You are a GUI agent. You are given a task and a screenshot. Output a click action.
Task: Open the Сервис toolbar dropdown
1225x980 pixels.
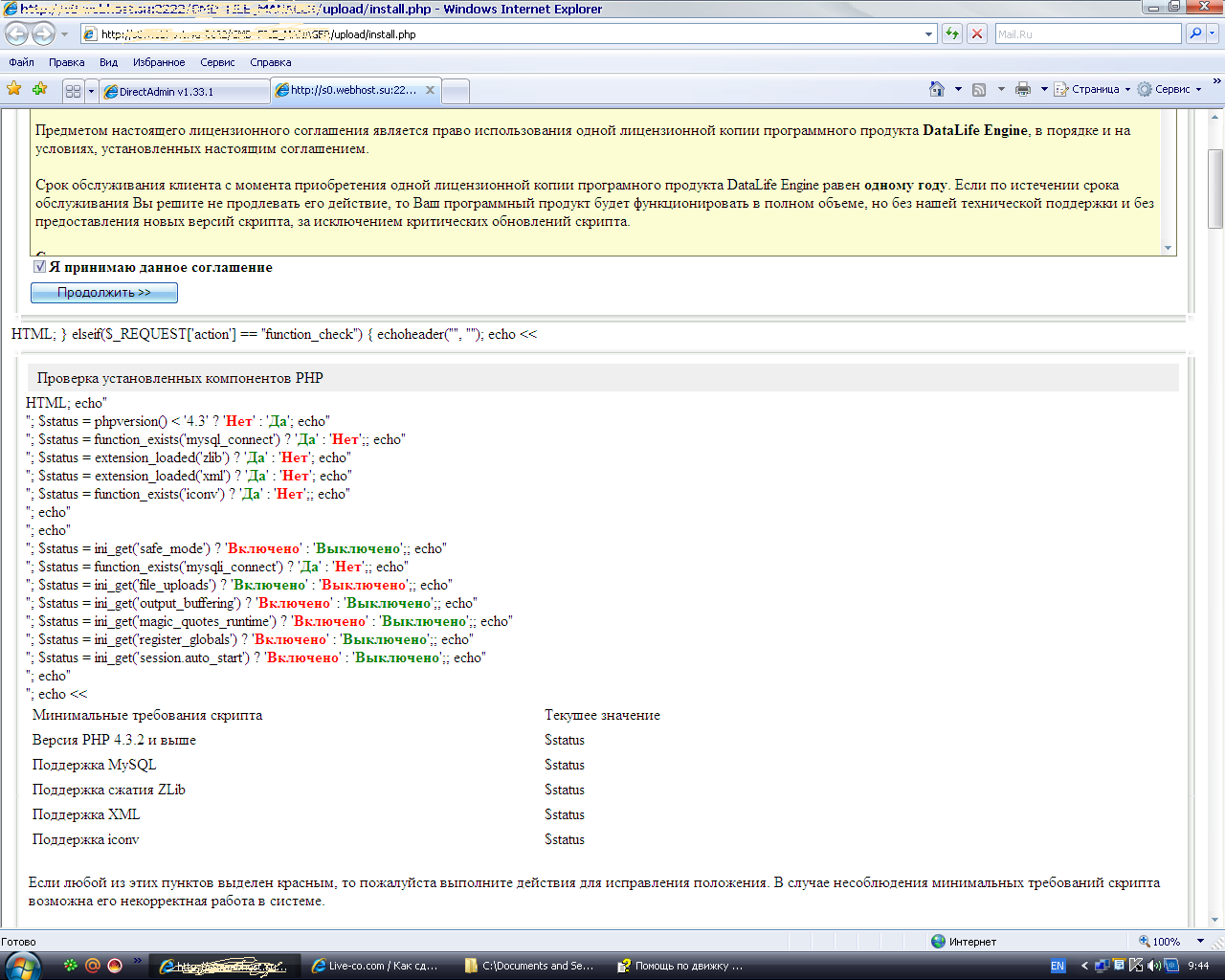click(1169, 89)
